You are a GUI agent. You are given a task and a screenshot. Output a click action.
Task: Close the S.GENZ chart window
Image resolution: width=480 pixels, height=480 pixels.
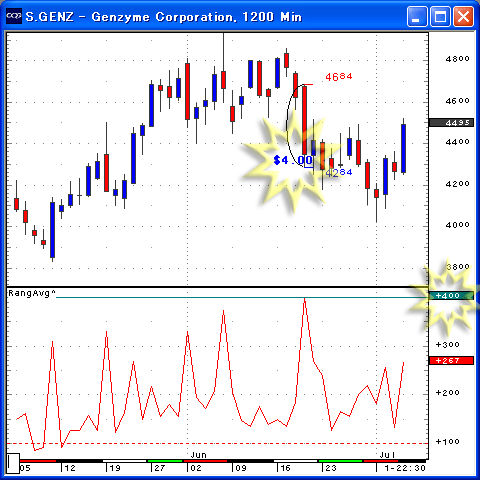[x=464, y=16]
